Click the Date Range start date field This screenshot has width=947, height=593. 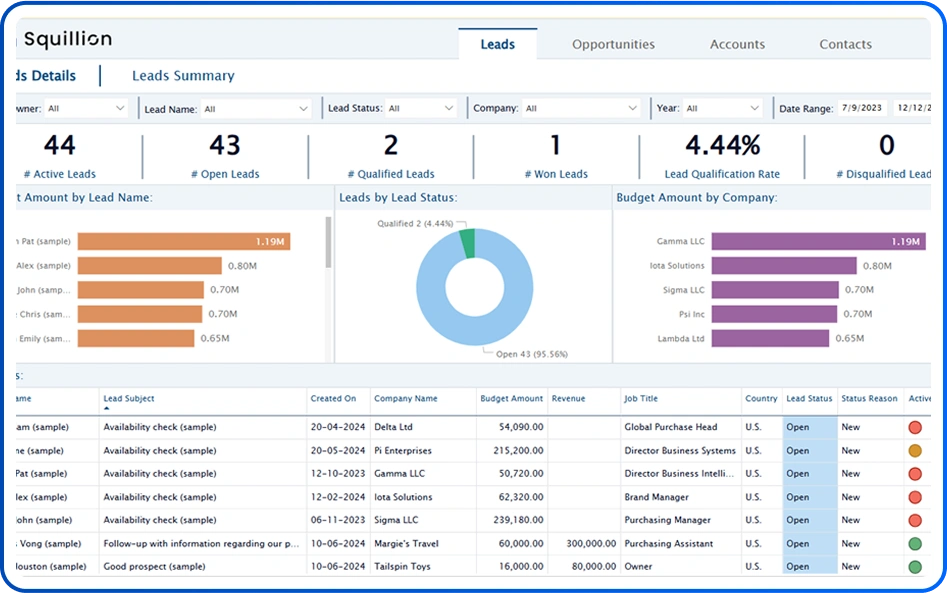point(863,108)
